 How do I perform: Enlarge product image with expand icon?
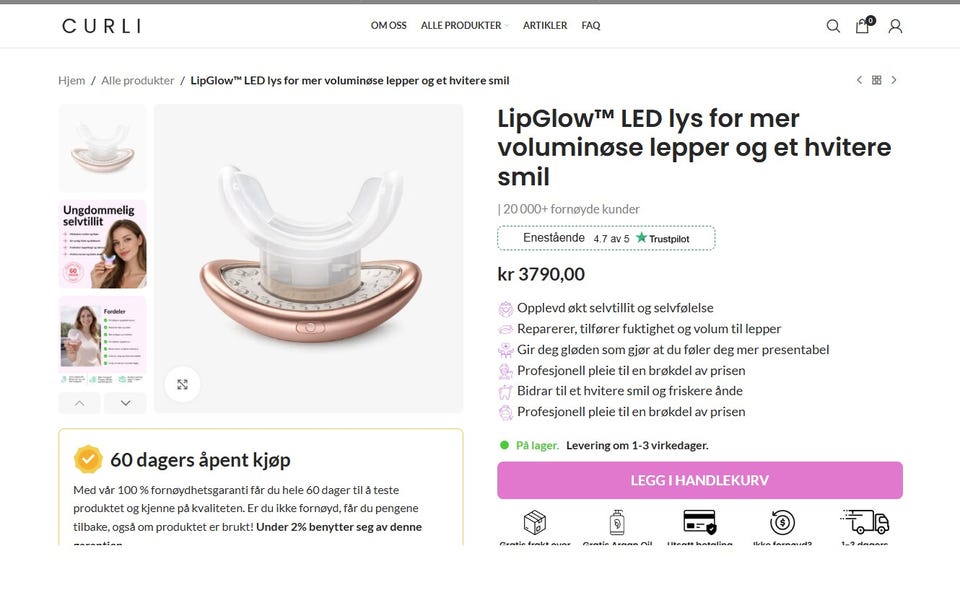click(x=182, y=384)
